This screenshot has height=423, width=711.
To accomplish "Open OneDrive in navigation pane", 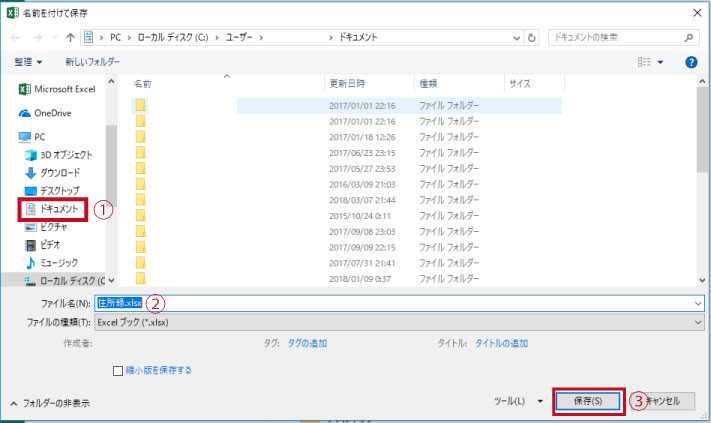I will click(x=56, y=113).
